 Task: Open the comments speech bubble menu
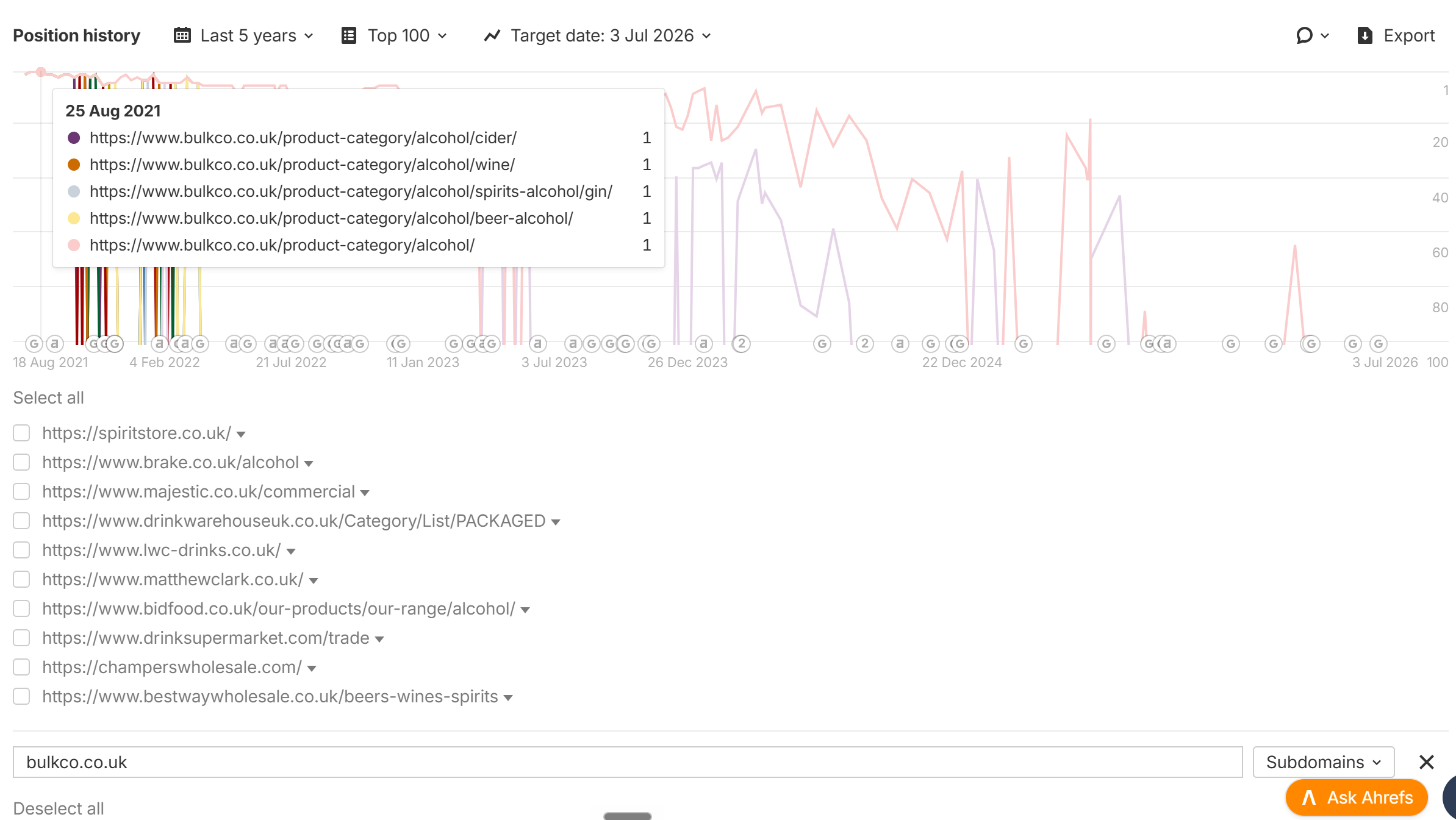coord(1313,35)
